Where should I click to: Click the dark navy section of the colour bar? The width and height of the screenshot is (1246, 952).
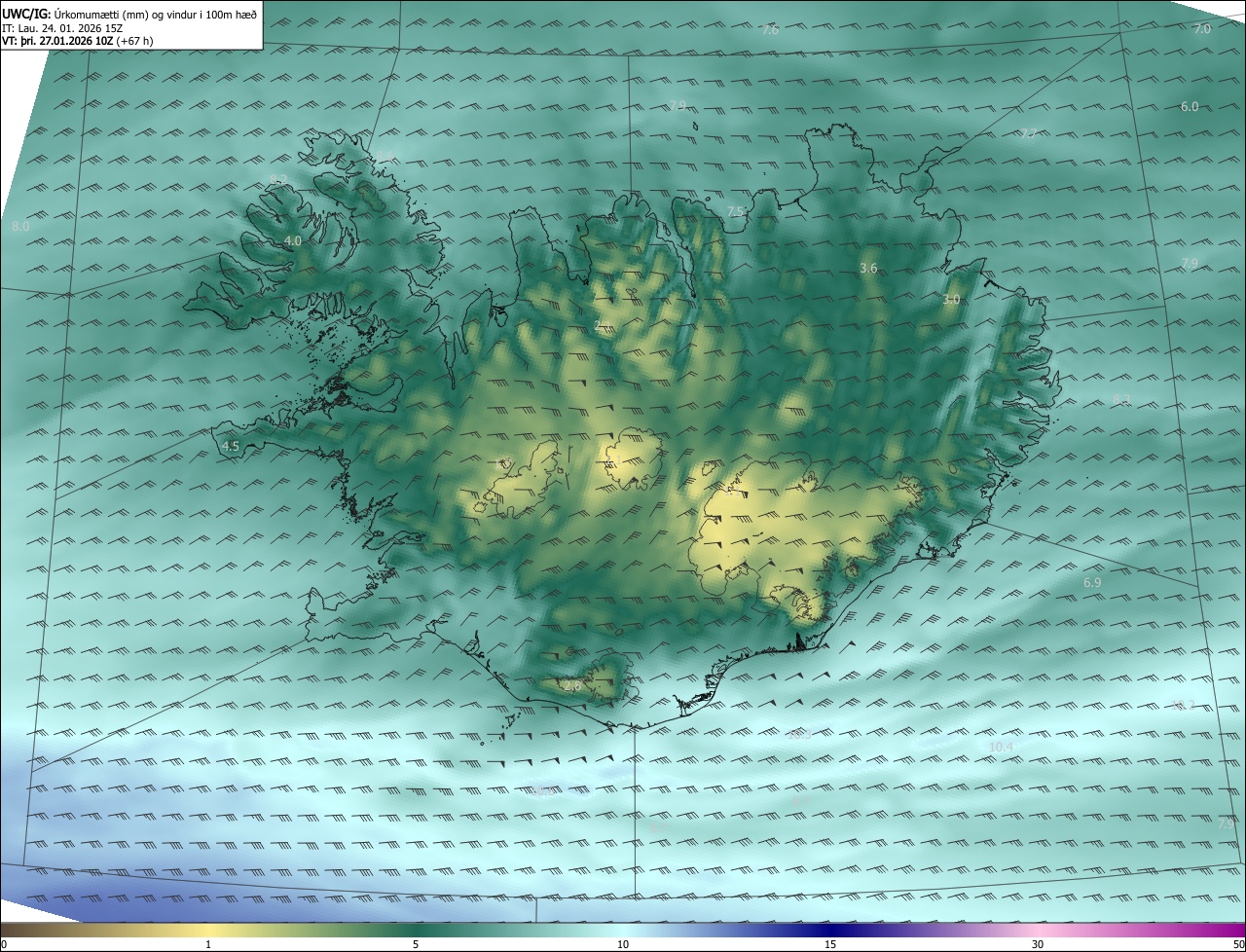(830, 930)
